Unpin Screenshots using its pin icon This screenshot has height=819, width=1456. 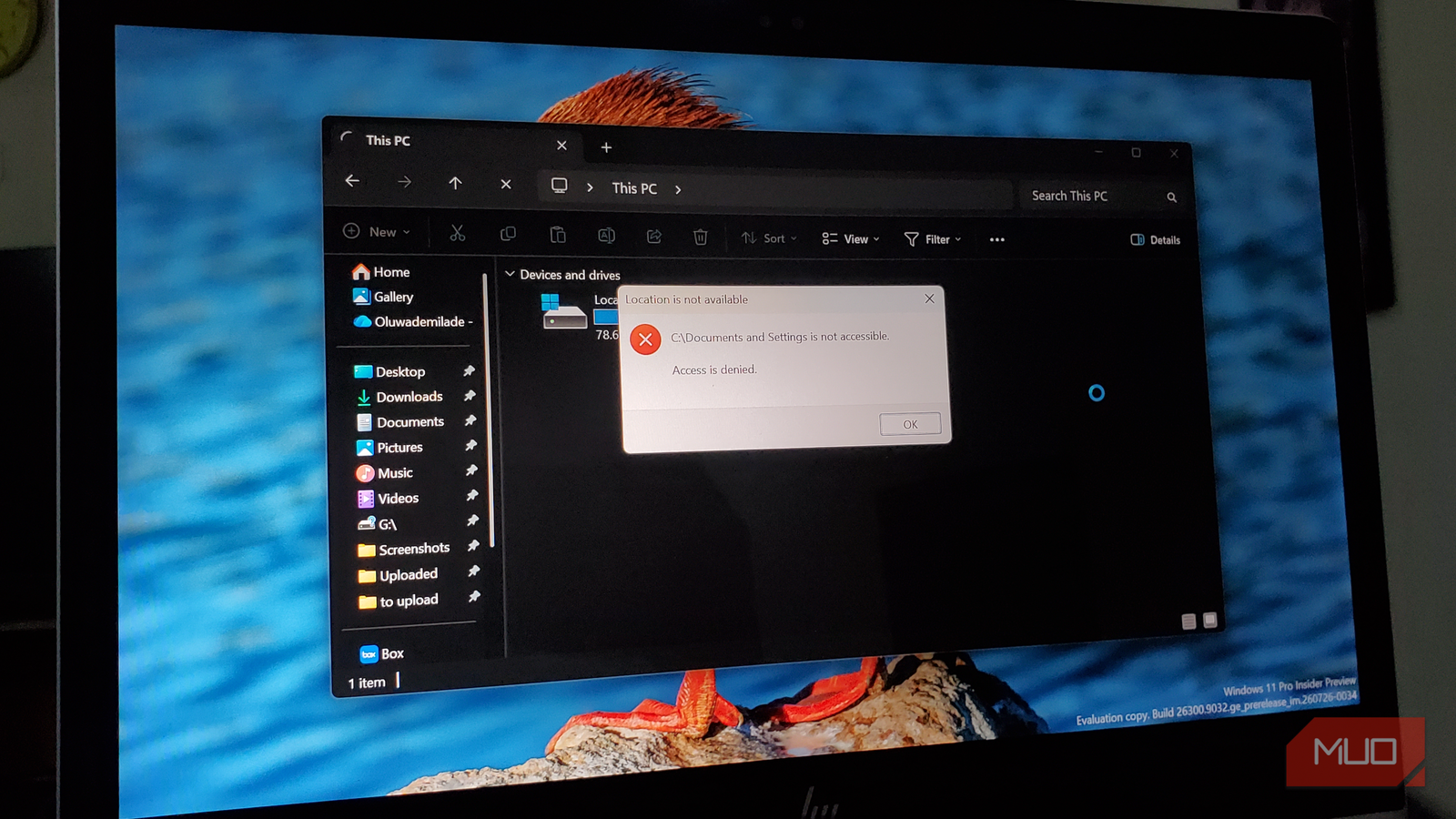pyautogui.click(x=472, y=546)
